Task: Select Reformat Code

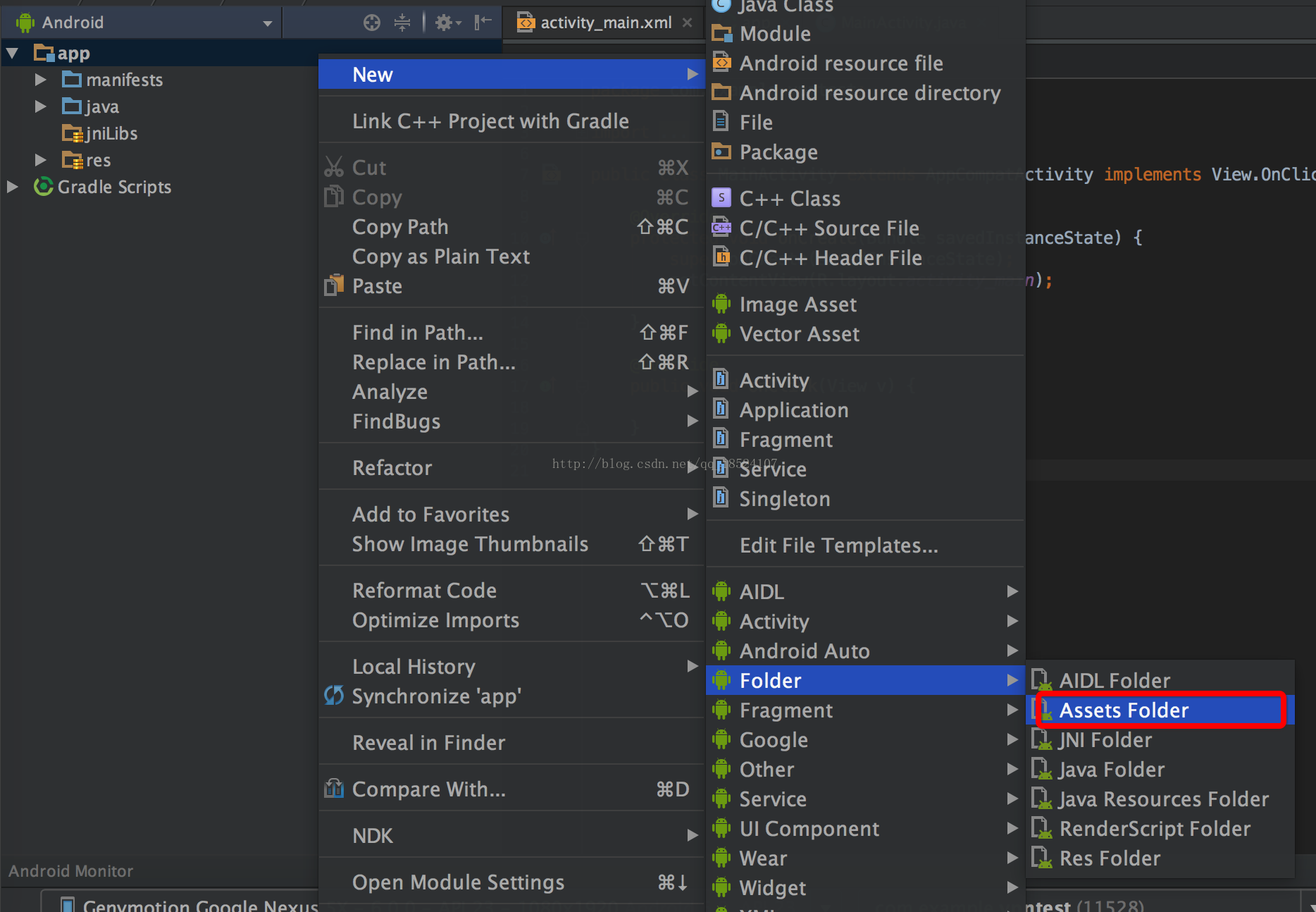Action: pyautogui.click(x=511, y=590)
